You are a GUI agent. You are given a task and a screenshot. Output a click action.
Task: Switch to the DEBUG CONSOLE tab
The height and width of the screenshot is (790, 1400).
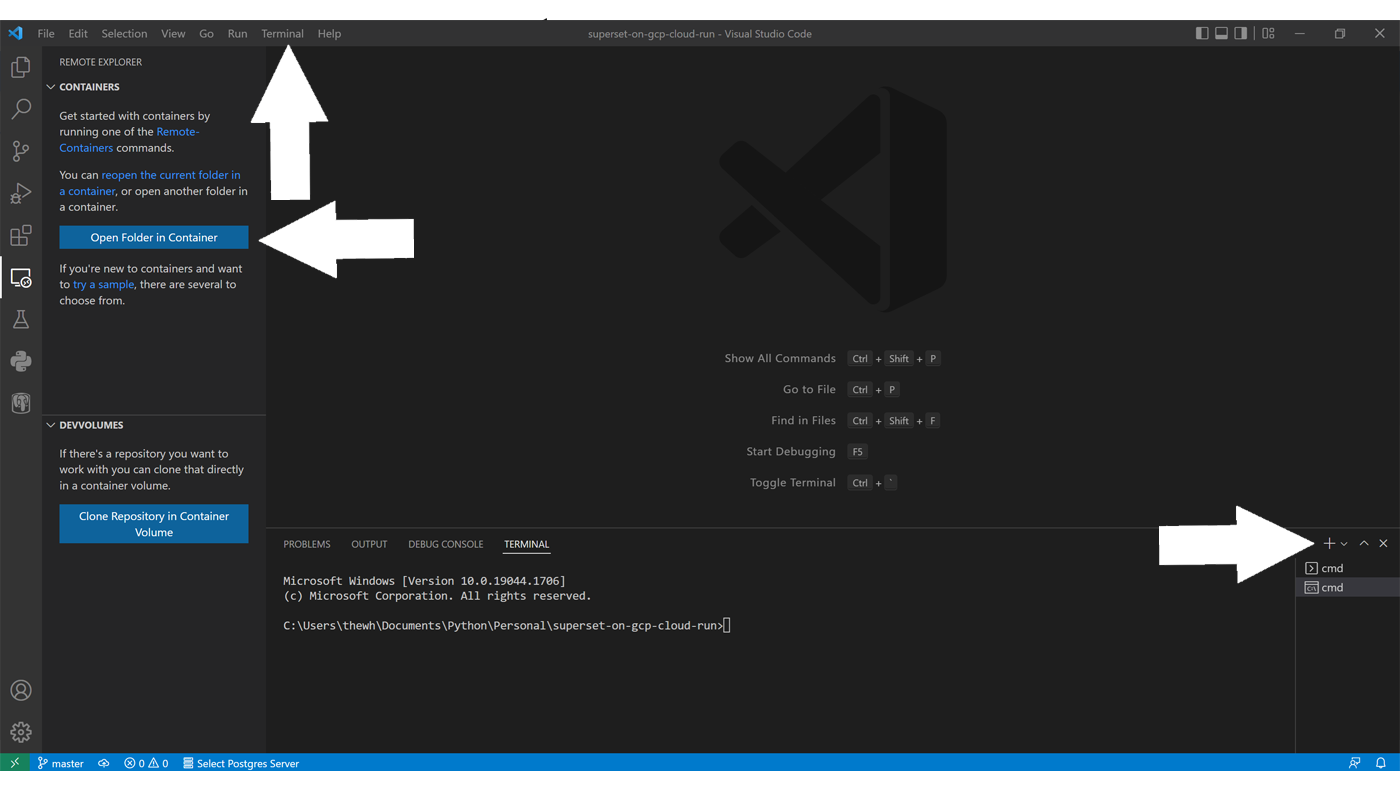point(446,544)
